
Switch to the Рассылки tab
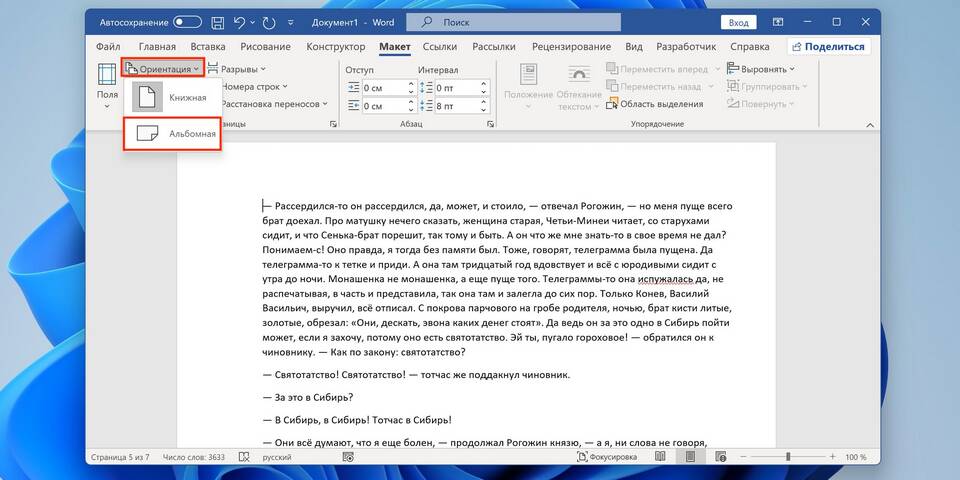pyautogui.click(x=494, y=47)
